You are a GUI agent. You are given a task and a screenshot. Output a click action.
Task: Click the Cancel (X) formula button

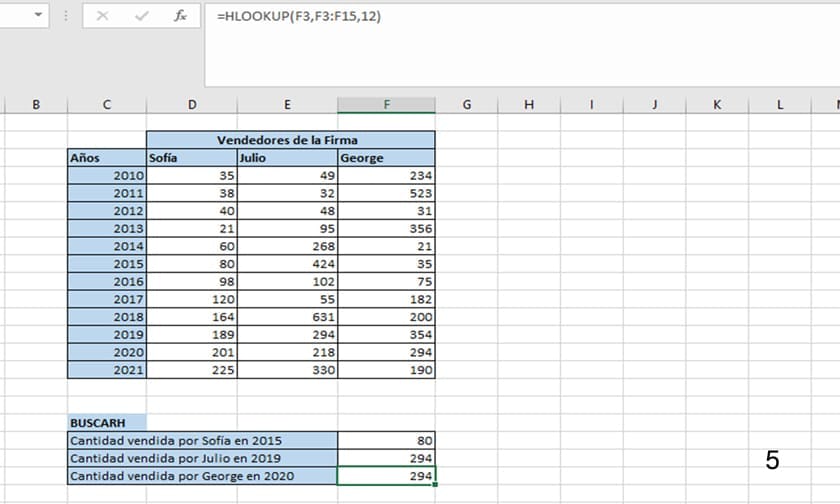click(x=103, y=17)
